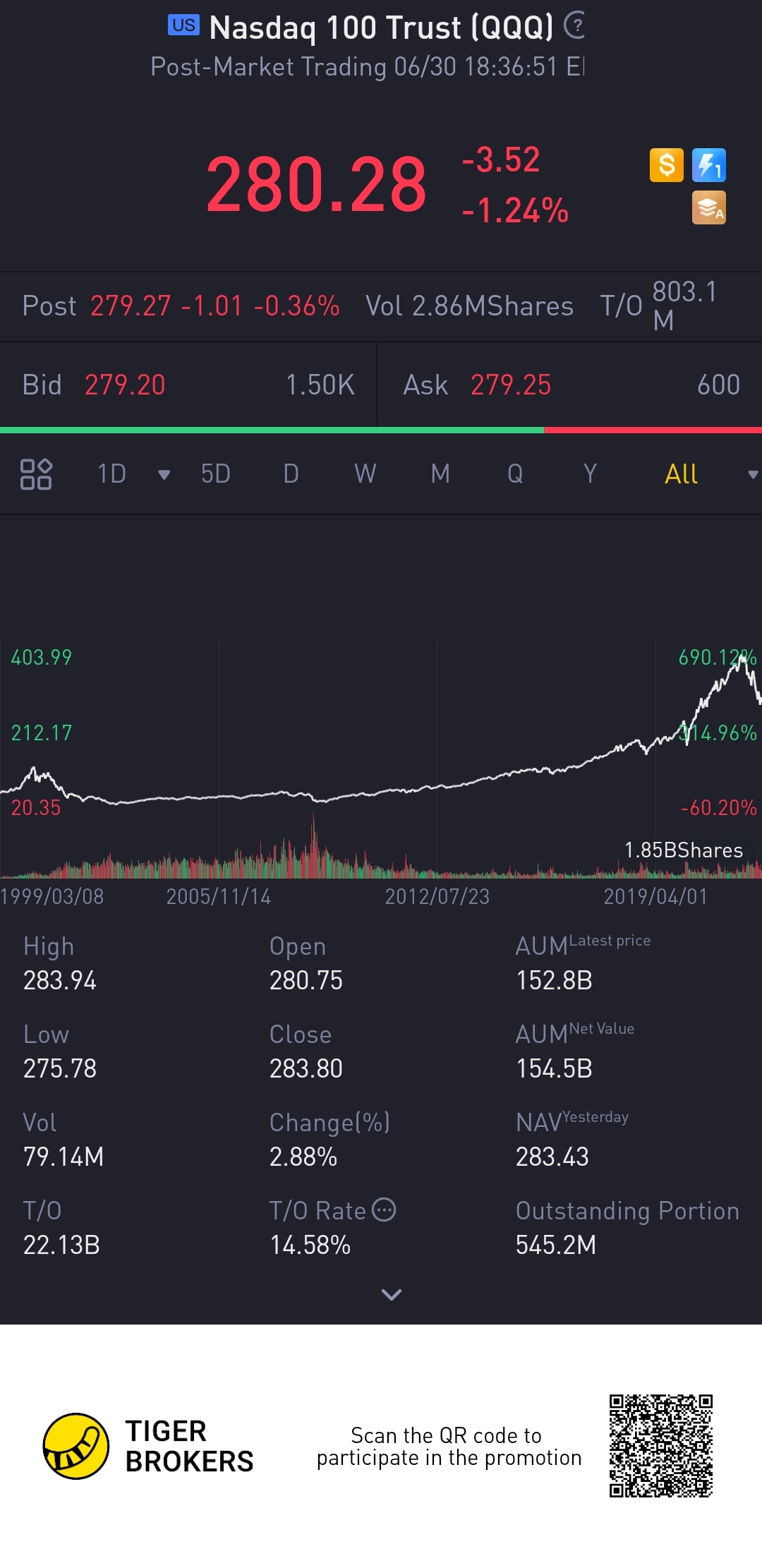The width and height of the screenshot is (762, 1568).
Task: Tap the Bid price 279.20
Action: [125, 385]
